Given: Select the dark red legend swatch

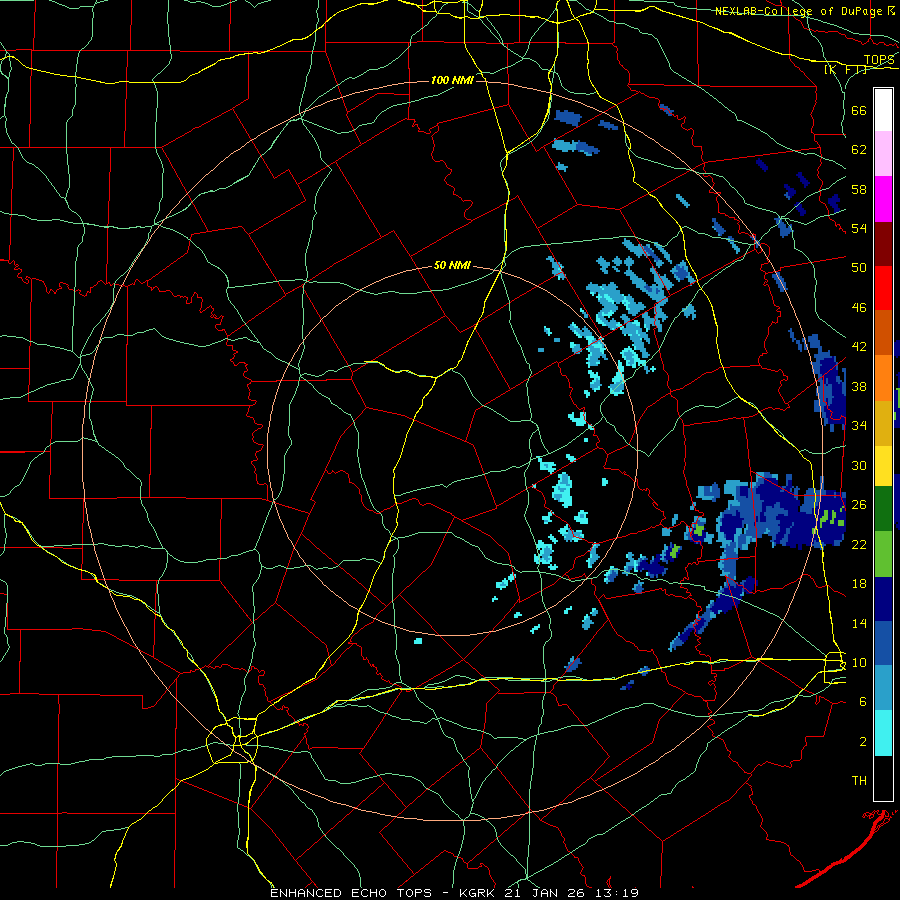Looking at the screenshot, I should coord(883,244).
